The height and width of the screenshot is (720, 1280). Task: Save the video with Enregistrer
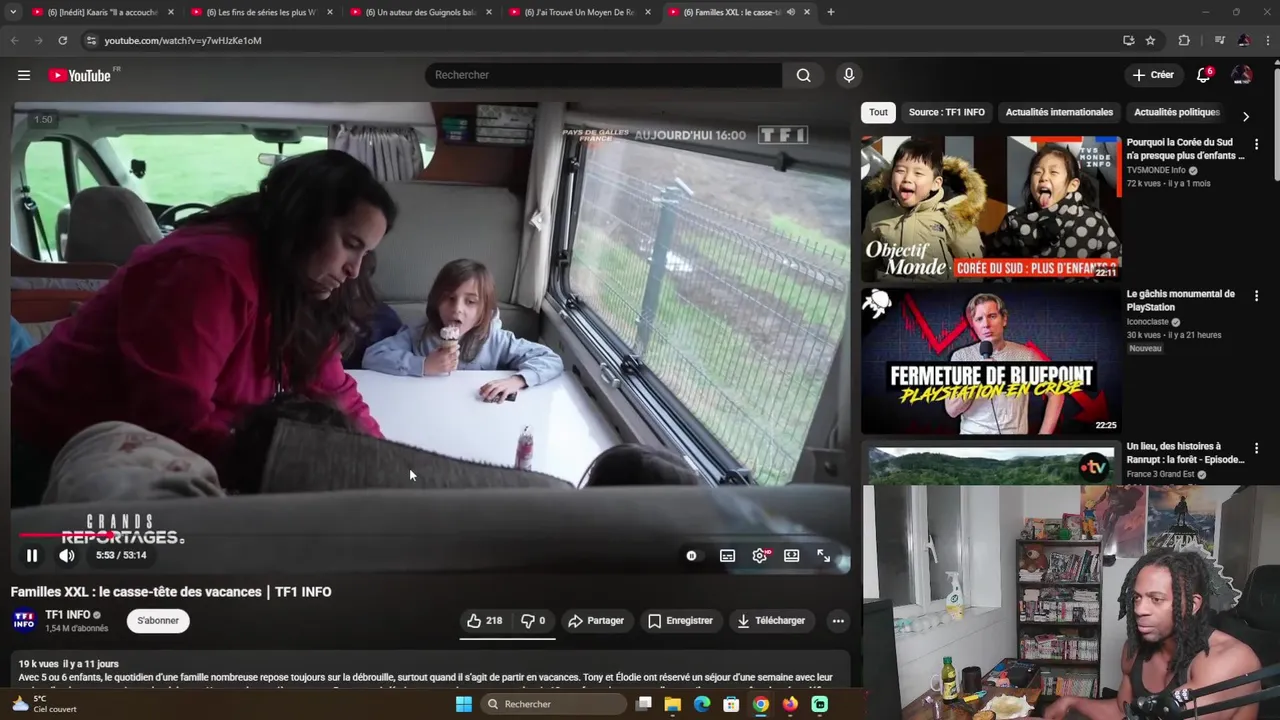coord(680,621)
